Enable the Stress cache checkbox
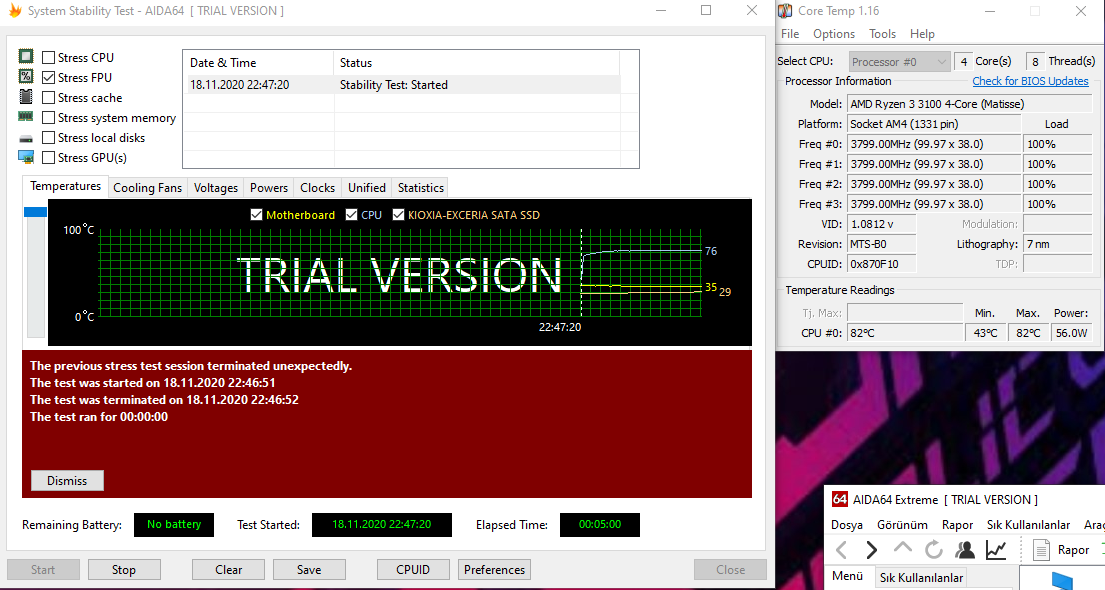This screenshot has width=1105, height=590. [x=49, y=97]
